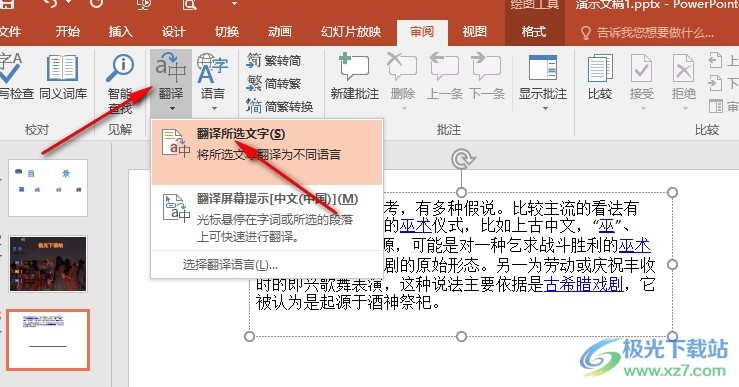Switch to the Transitions (切换) tab
Image resolution: width=739 pixels, height=387 pixels.
pyautogui.click(x=227, y=32)
